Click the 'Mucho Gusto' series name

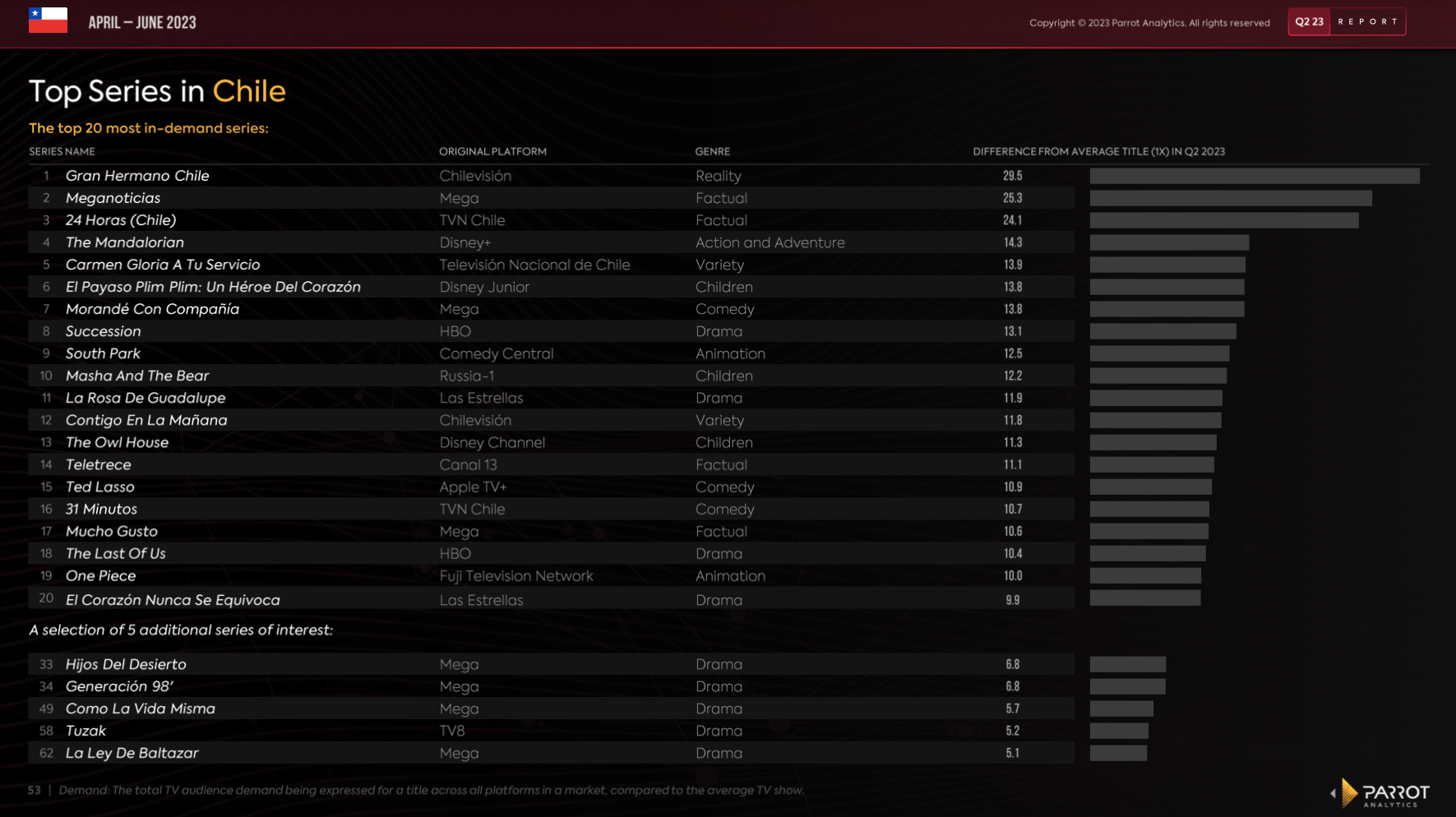point(111,531)
